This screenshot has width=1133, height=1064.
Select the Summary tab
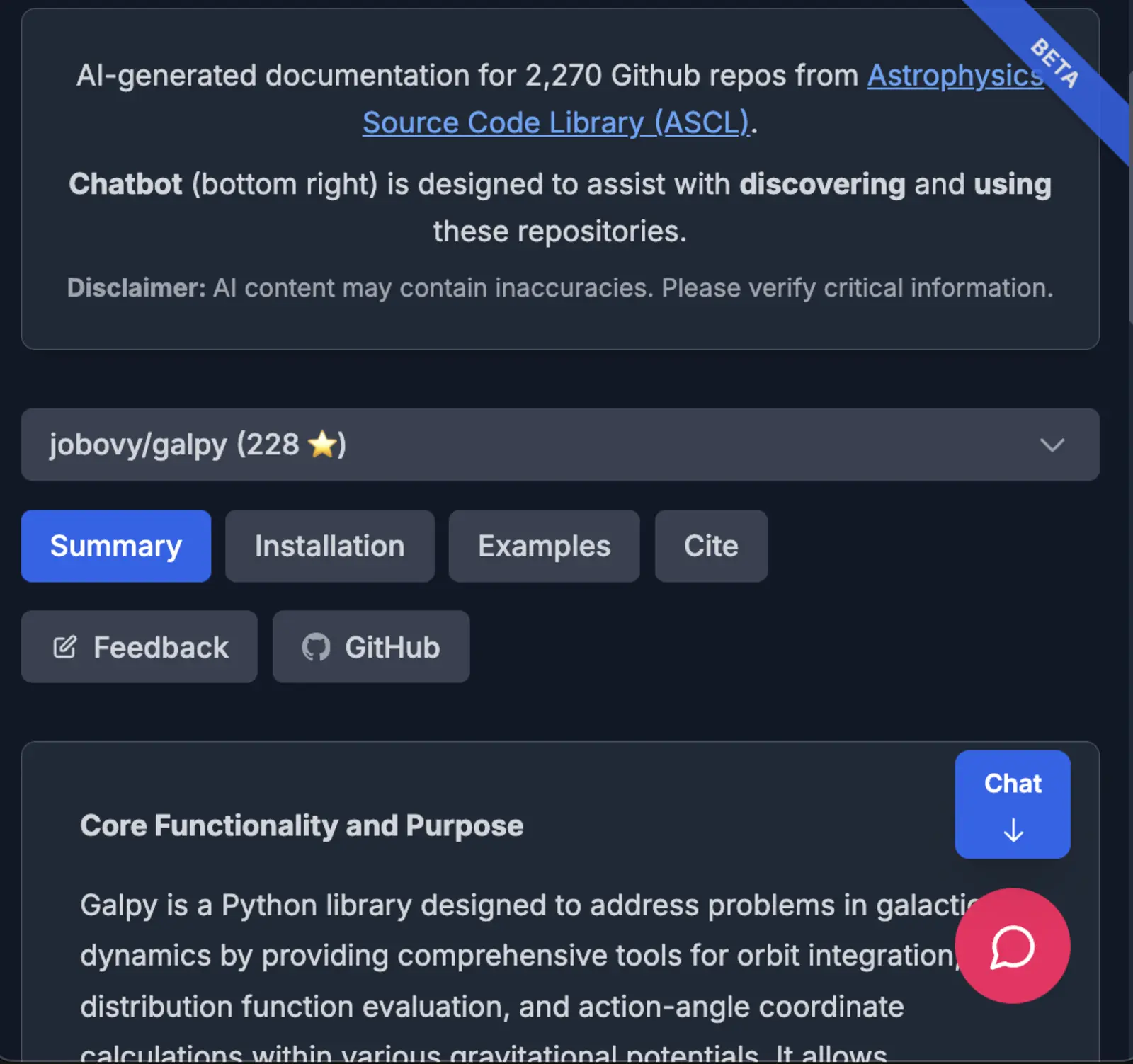pos(115,546)
